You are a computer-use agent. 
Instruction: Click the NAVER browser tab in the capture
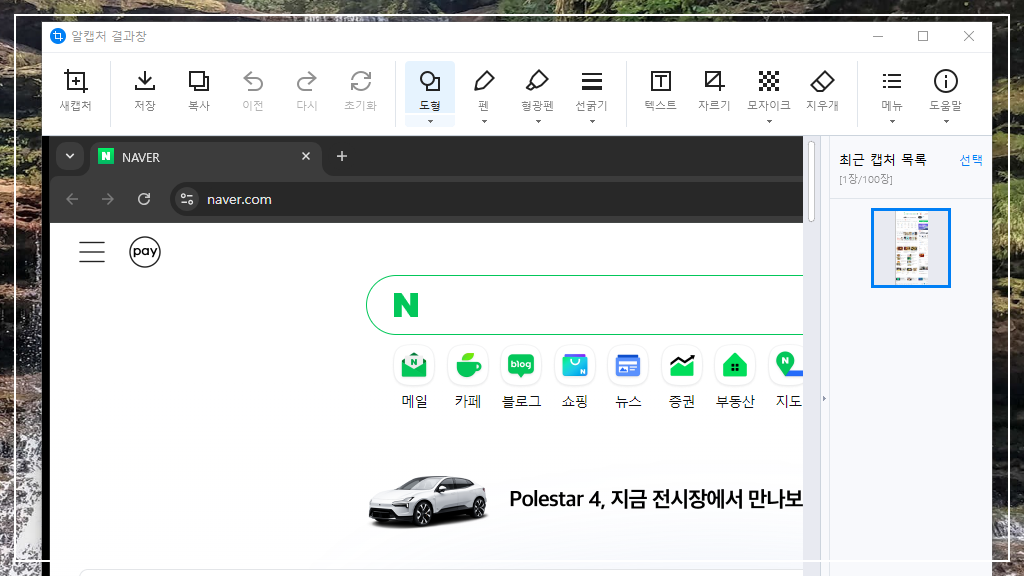206,157
